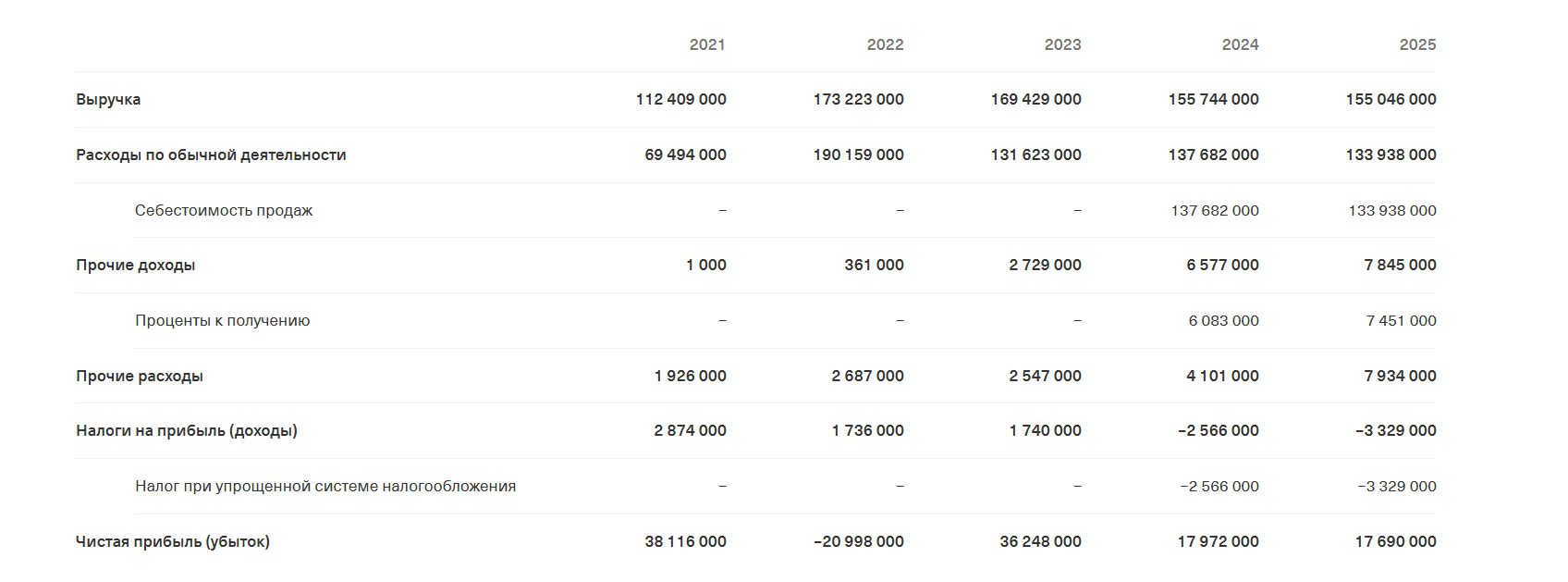Click the 2025 column header
The width and height of the screenshot is (1568, 582).
[1417, 44]
